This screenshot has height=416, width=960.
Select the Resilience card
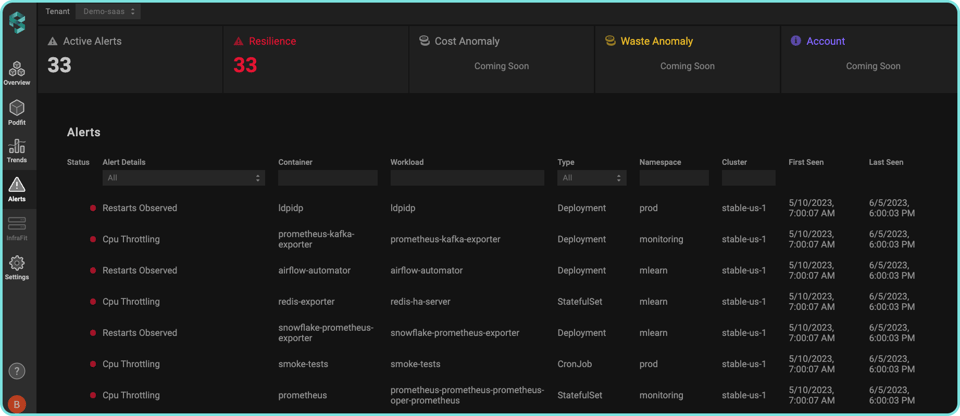pos(316,59)
